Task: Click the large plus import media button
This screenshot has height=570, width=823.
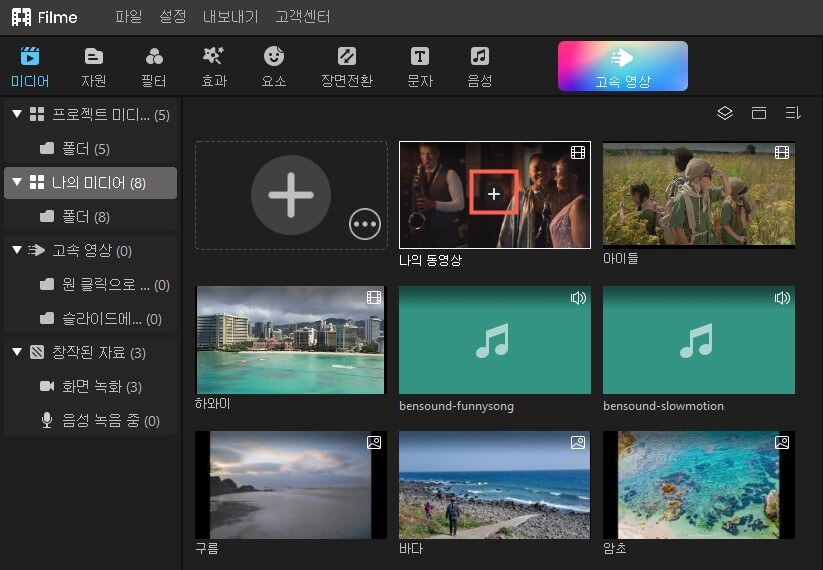Action: pyautogui.click(x=291, y=195)
